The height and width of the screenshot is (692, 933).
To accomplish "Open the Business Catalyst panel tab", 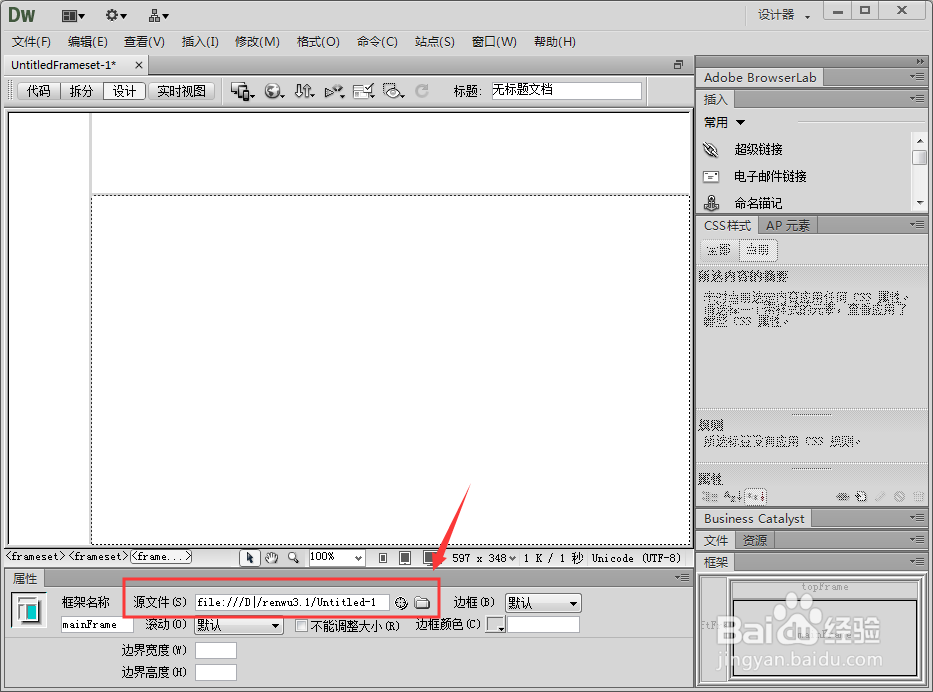I will (754, 519).
